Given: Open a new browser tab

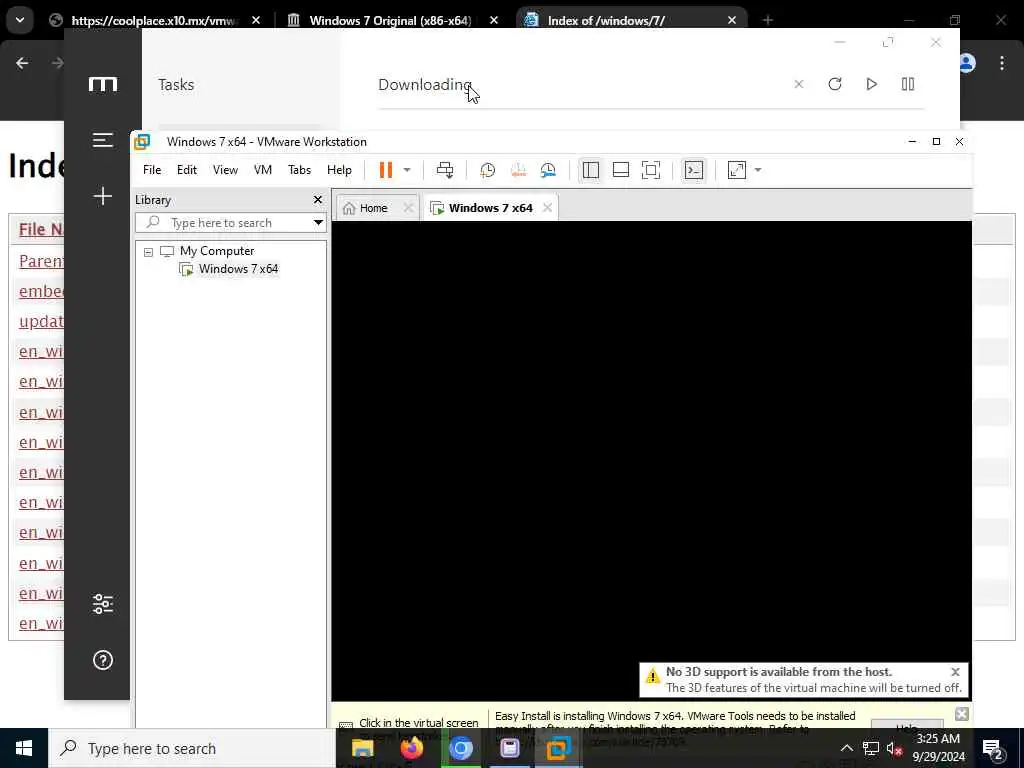Looking at the screenshot, I should coord(767,20).
